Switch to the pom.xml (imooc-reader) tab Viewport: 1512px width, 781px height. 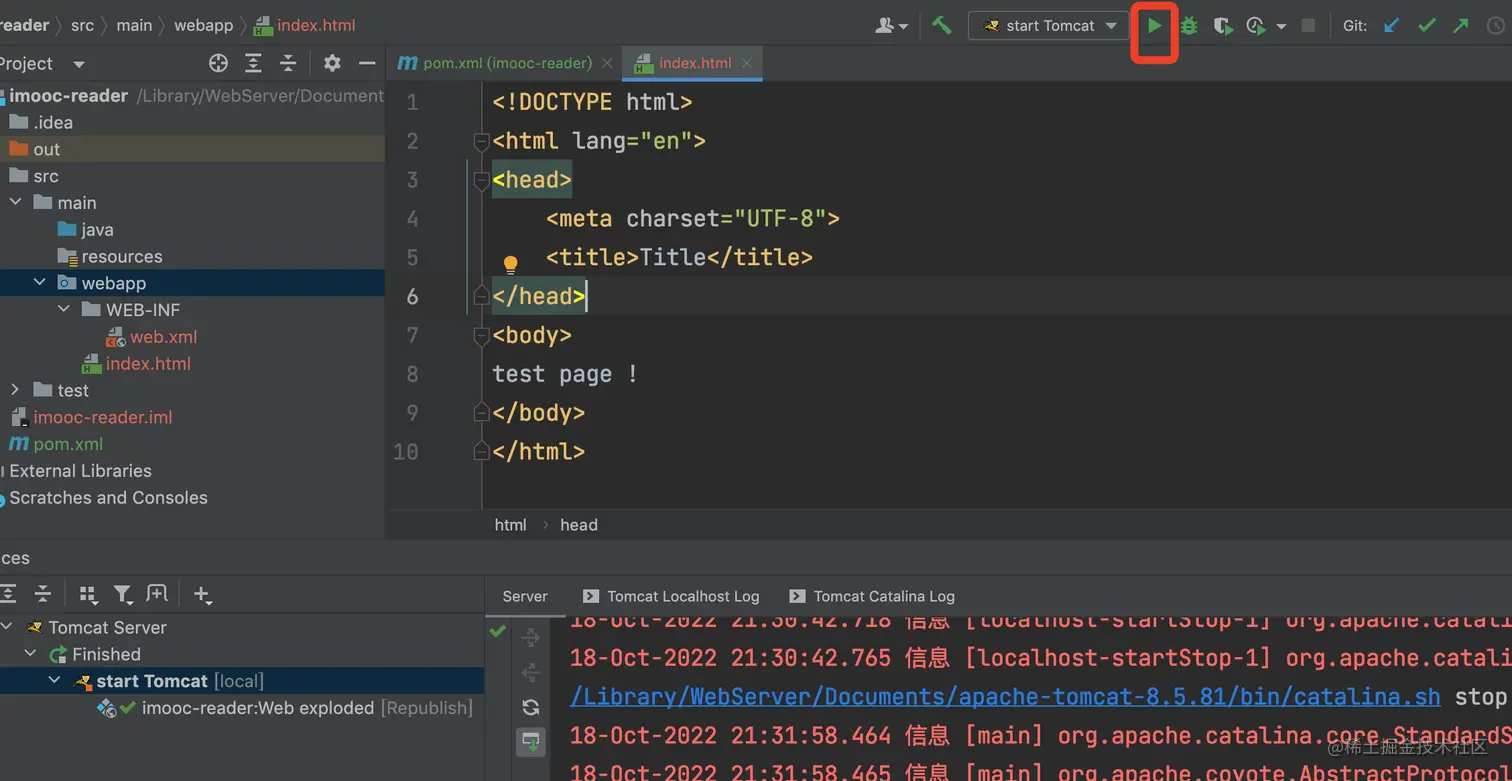tap(507, 63)
